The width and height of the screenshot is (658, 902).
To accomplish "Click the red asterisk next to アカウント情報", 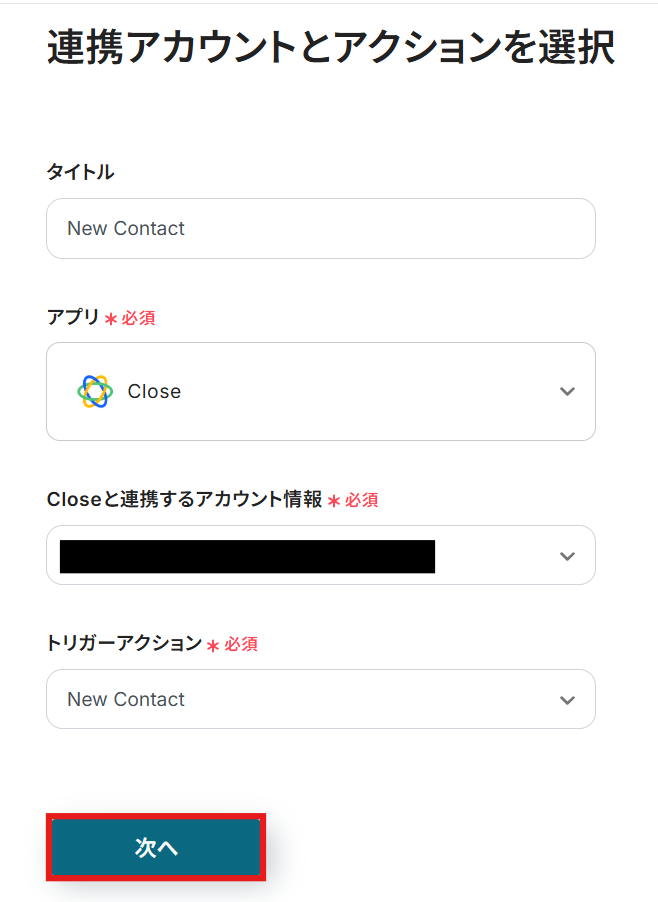I will tap(334, 502).
